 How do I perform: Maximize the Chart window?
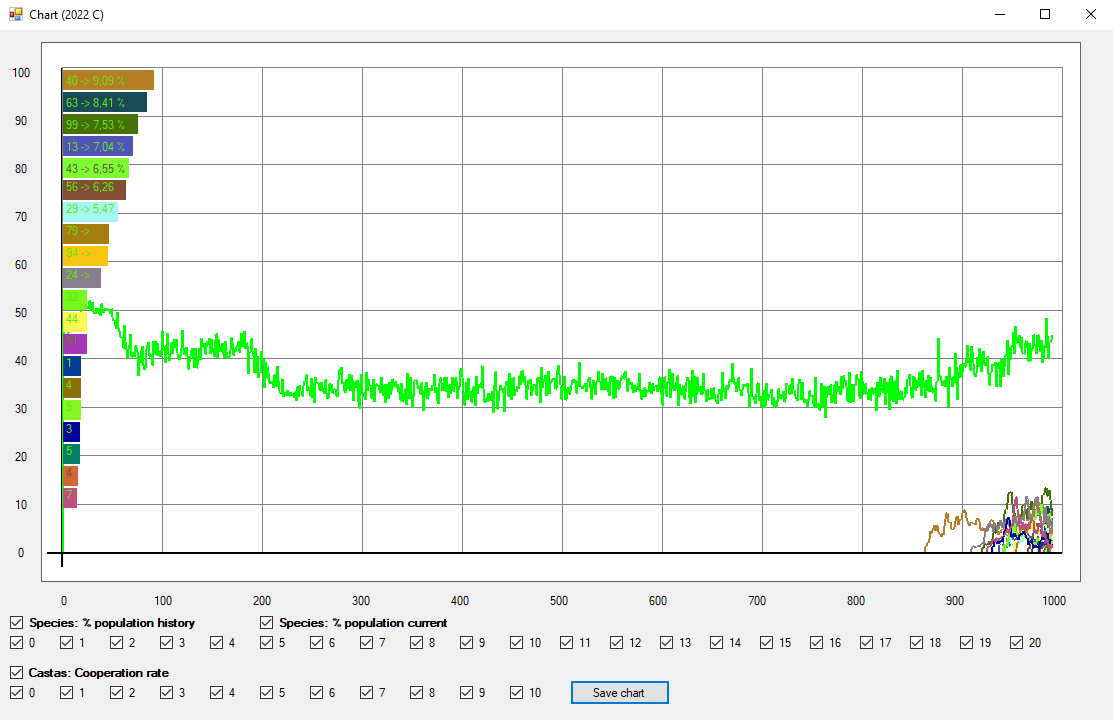[1045, 15]
